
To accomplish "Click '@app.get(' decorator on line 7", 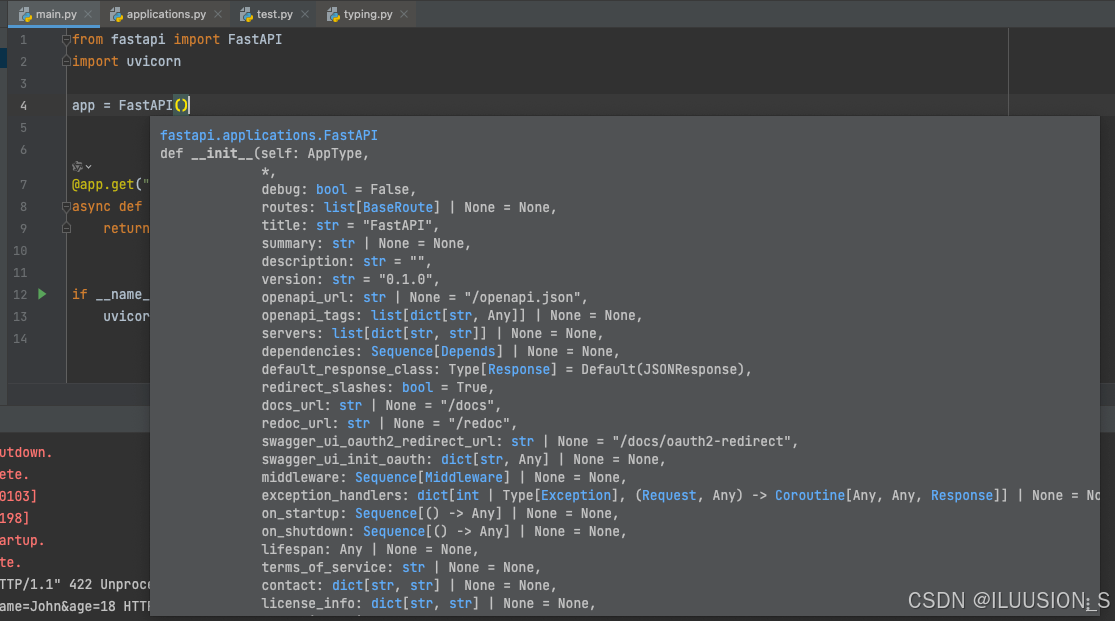I will point(110,185).
